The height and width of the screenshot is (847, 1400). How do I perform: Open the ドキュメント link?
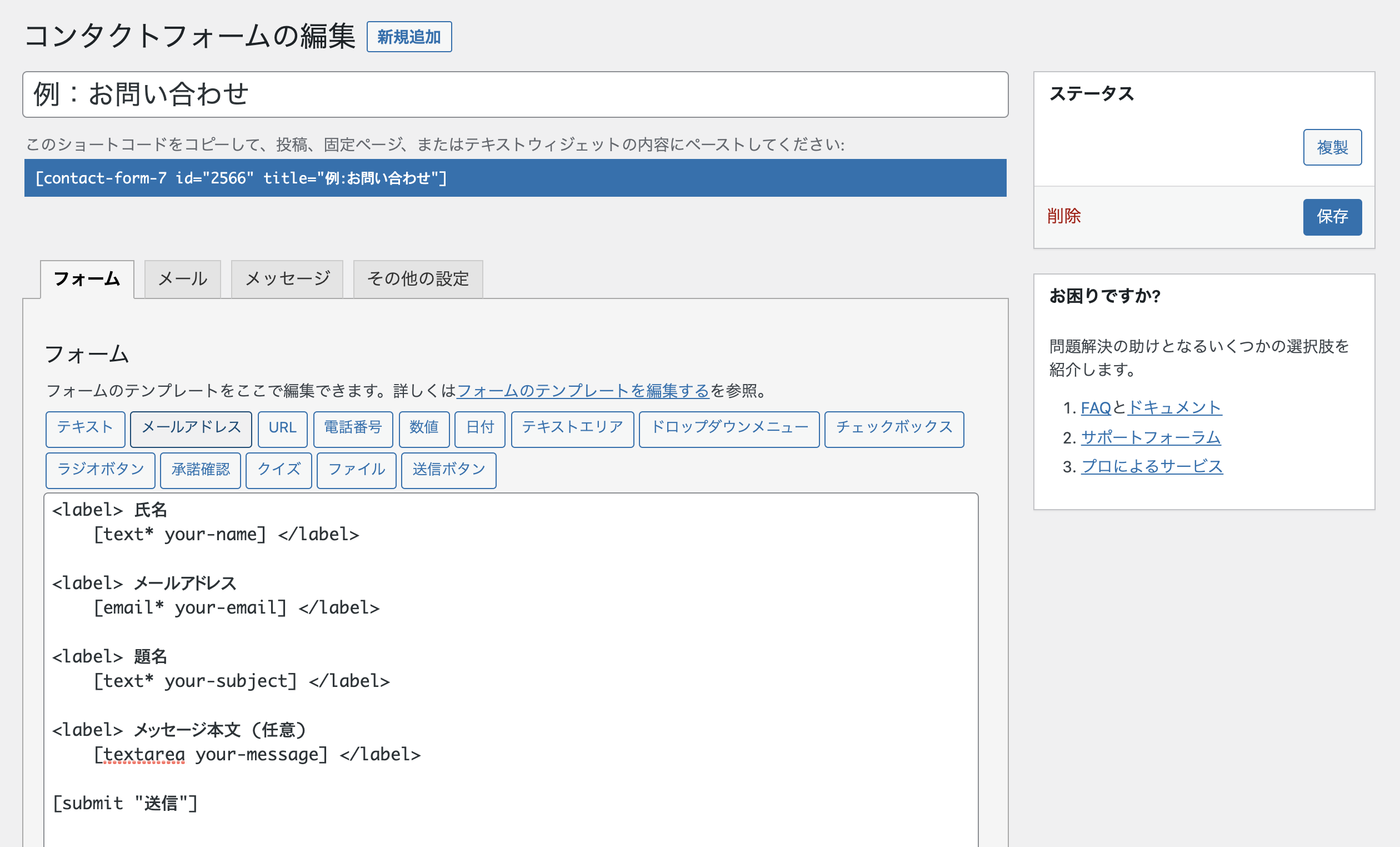(1174, 407)
